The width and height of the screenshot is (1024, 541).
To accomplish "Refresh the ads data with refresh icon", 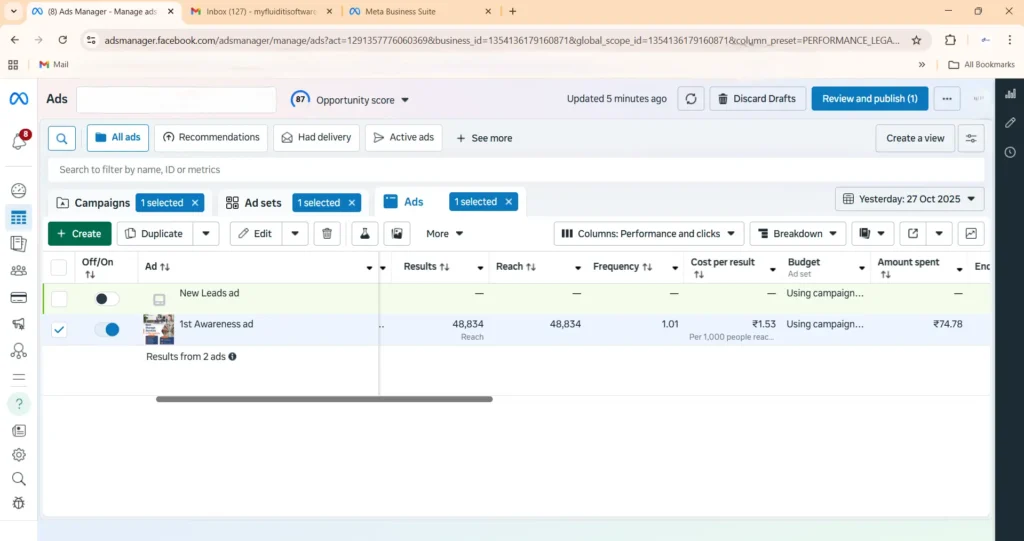I will pyautogui.click(x=691, y=99).
